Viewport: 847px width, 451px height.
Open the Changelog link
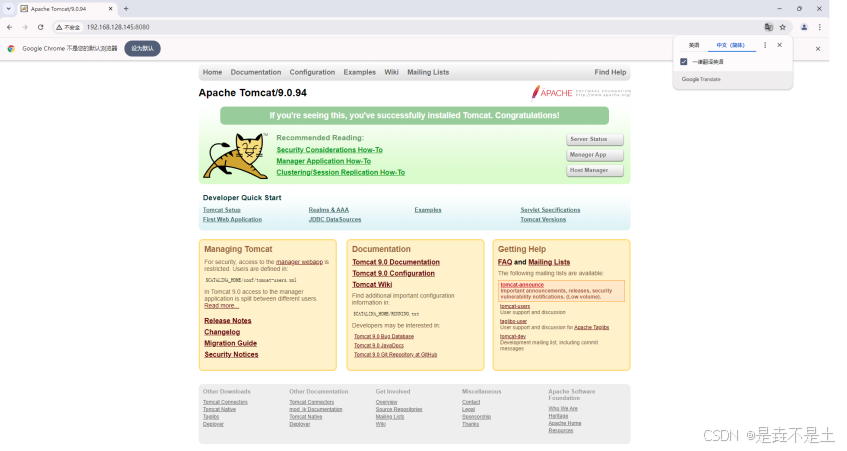pyautogui.click(x=222, y=332)
